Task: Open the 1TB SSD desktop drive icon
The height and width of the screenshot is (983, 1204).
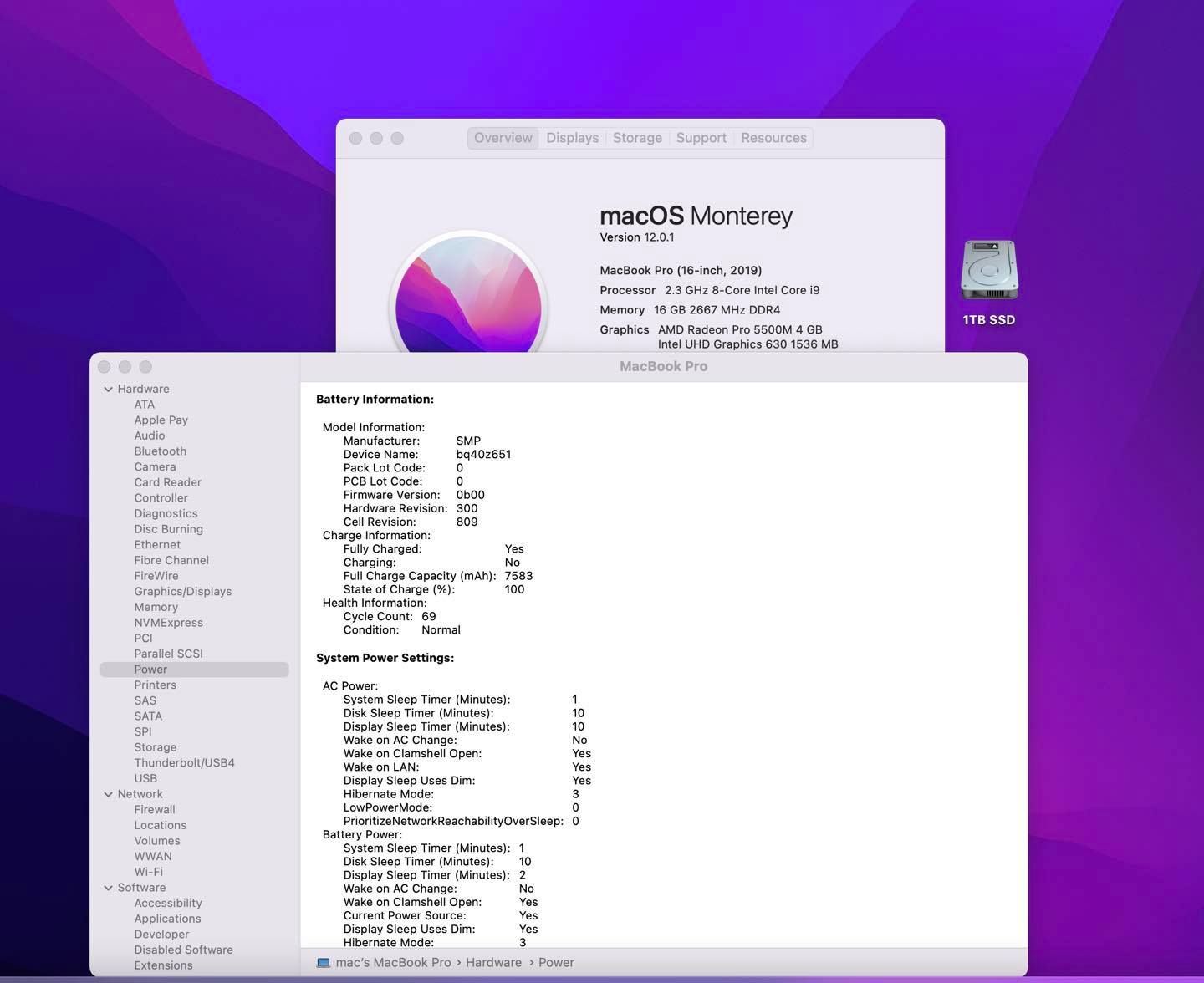Action: (989, 270)
